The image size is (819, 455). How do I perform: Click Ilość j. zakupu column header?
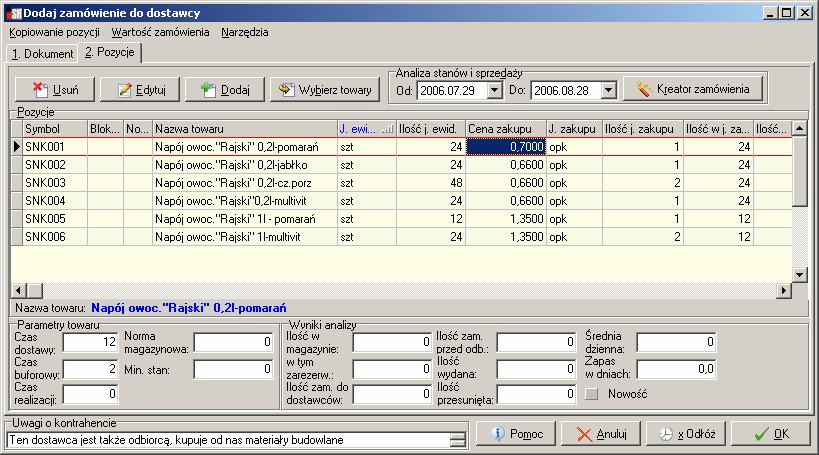[x=642, y=129]
